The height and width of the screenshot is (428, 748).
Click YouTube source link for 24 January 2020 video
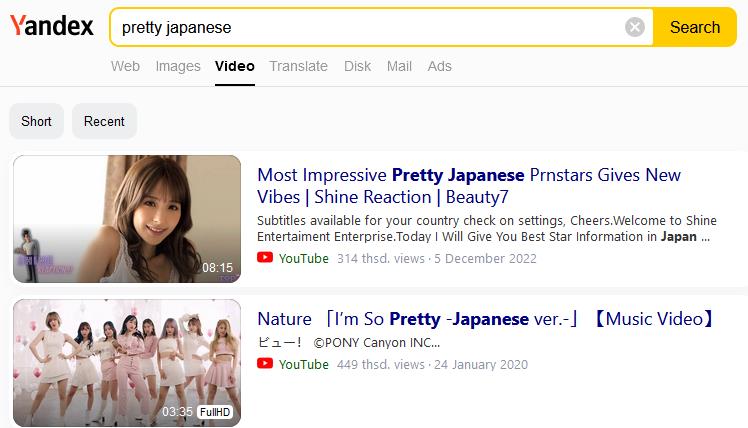pos(304,364)
